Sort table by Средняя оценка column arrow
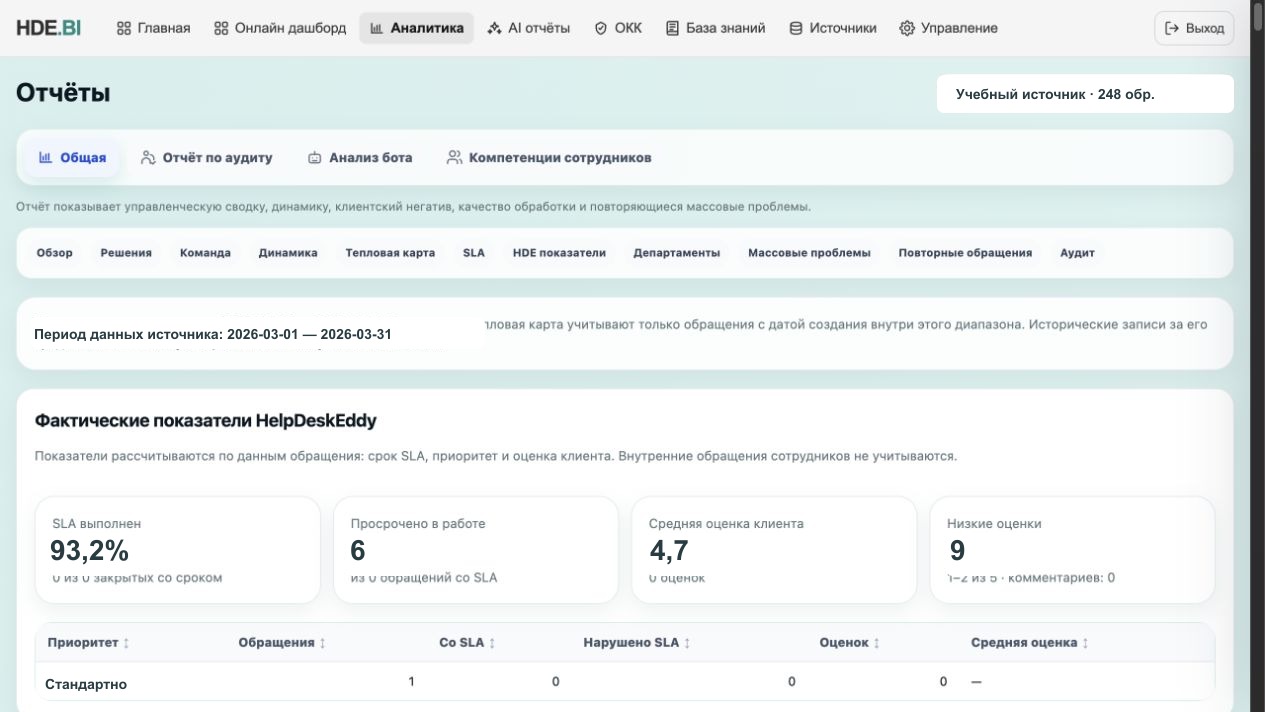The width and height of the screenshot is (1265, 712). 1085,643
